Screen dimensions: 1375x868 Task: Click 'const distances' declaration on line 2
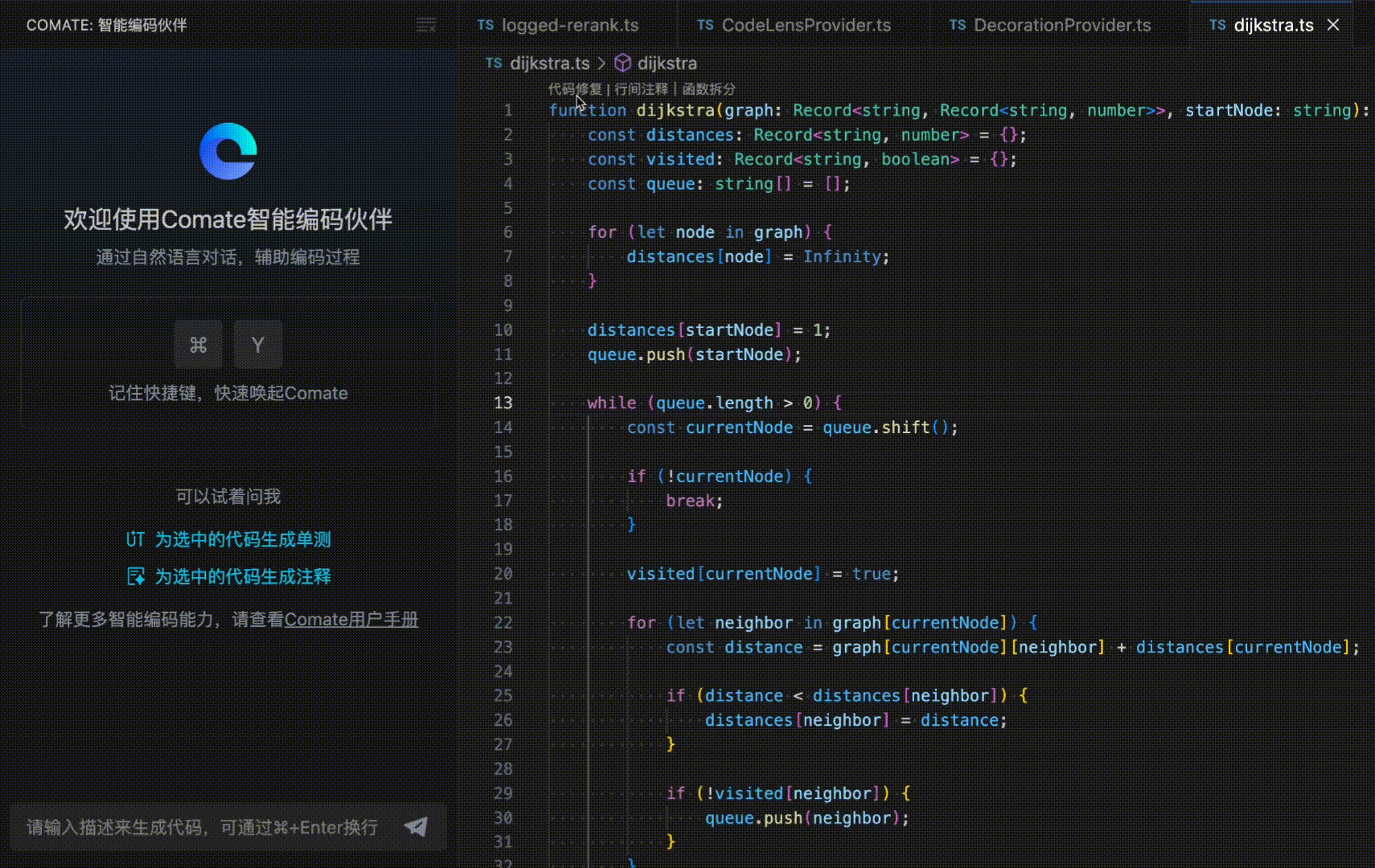(x=660, y=135)
